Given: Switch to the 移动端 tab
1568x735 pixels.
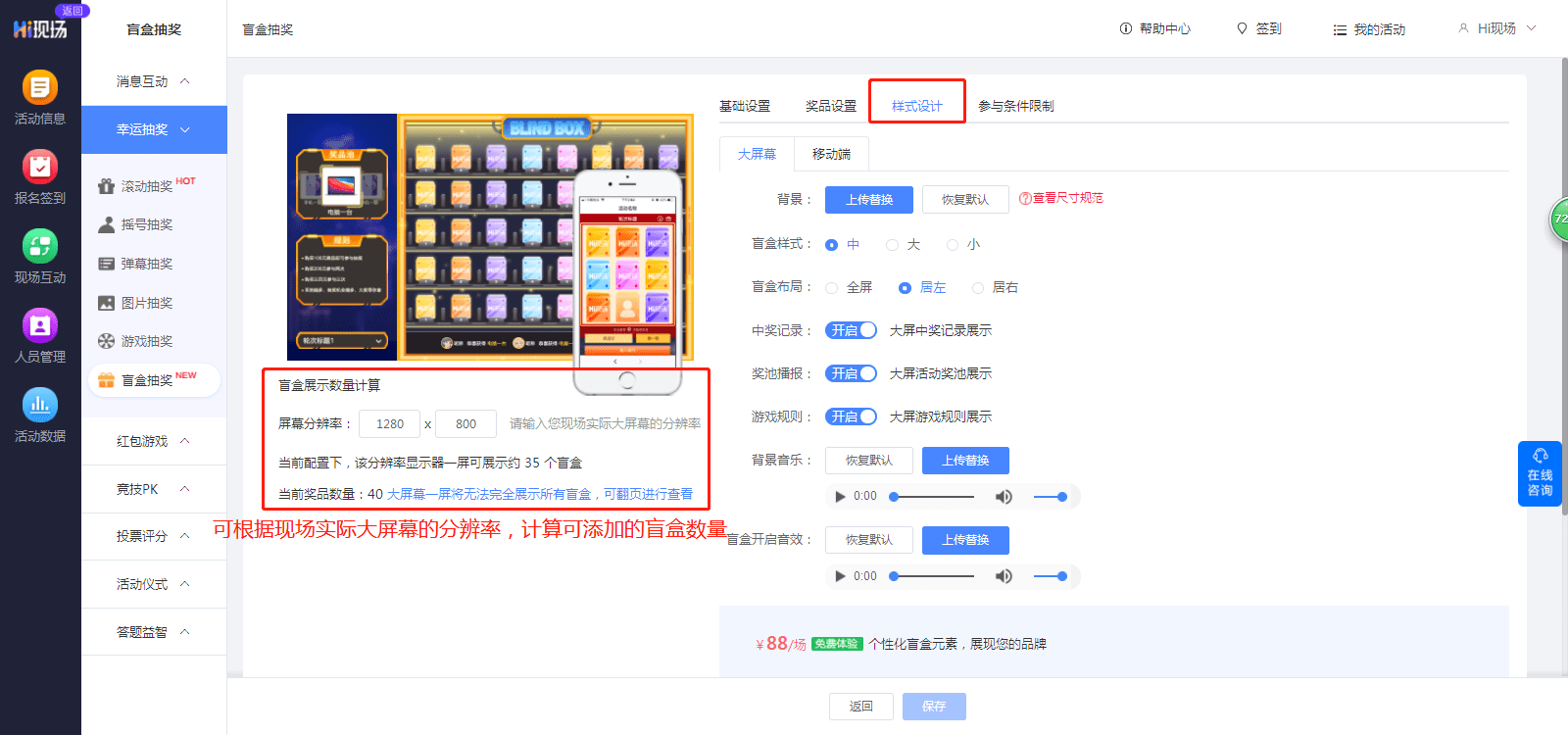Looking at the screenshot, I should click(x=831, y=154).
